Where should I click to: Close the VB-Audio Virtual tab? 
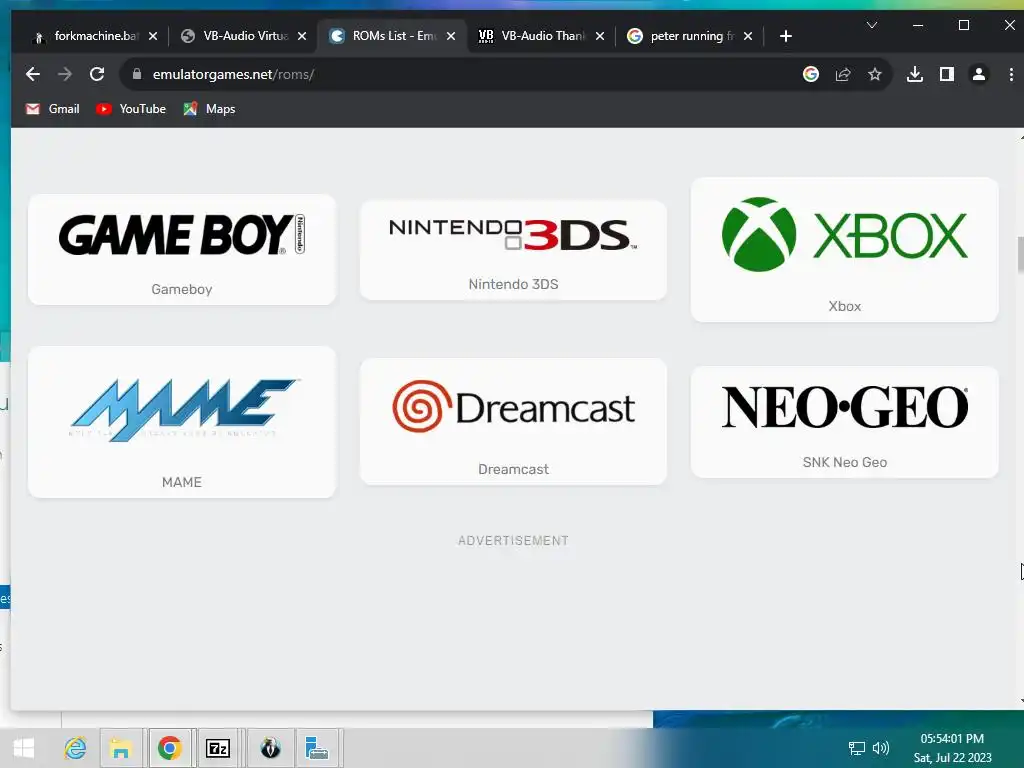(x=302, y=36)
